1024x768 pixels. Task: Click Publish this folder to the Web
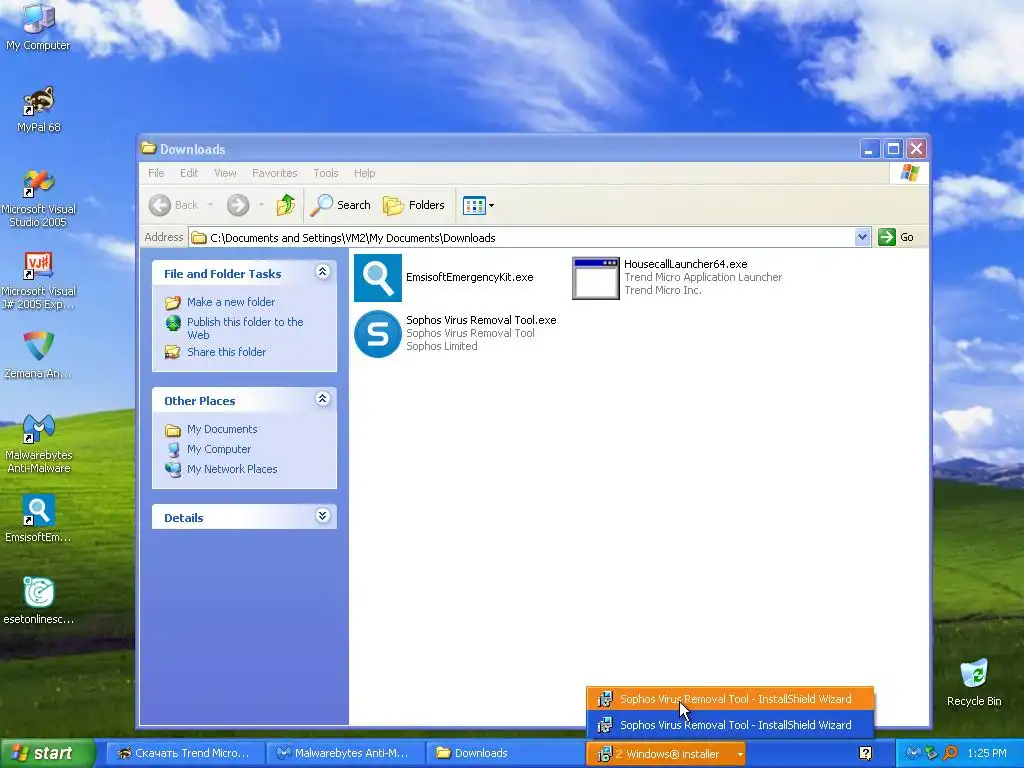(x=245, y=328)
